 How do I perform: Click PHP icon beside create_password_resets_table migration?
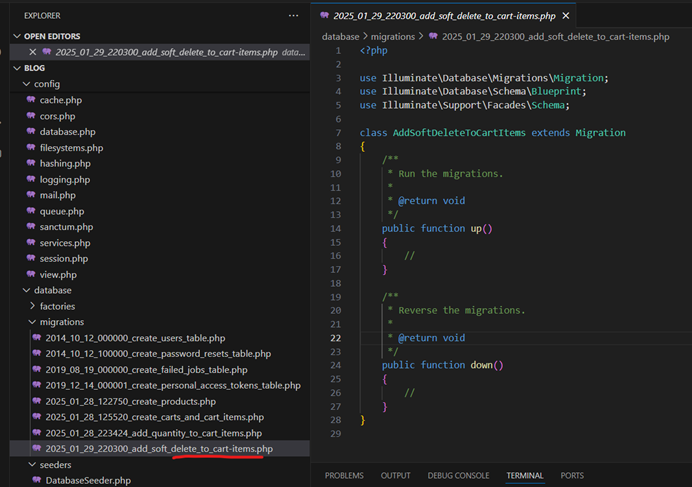37,353
